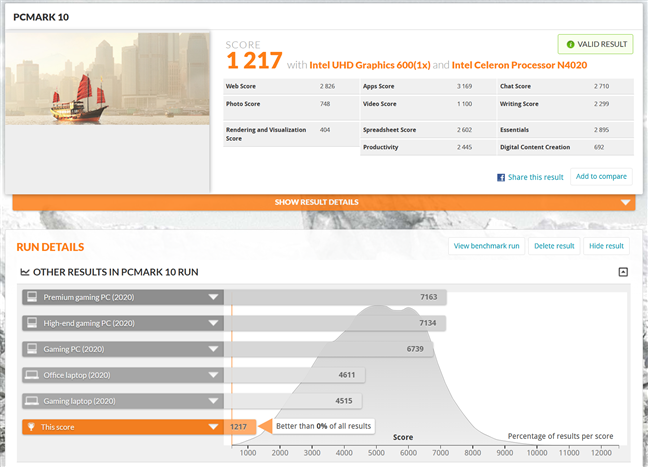Screen dimensions: 648x467
Task: Click the 4515 Gaming laptop score bar
Action: 293,401
